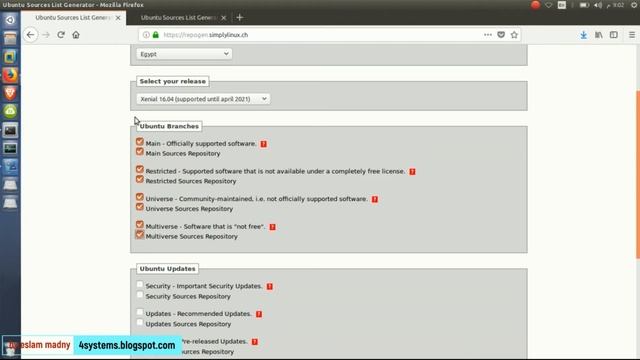Open the Library bookmarks icon
The image size is (640, 360).
599,35
